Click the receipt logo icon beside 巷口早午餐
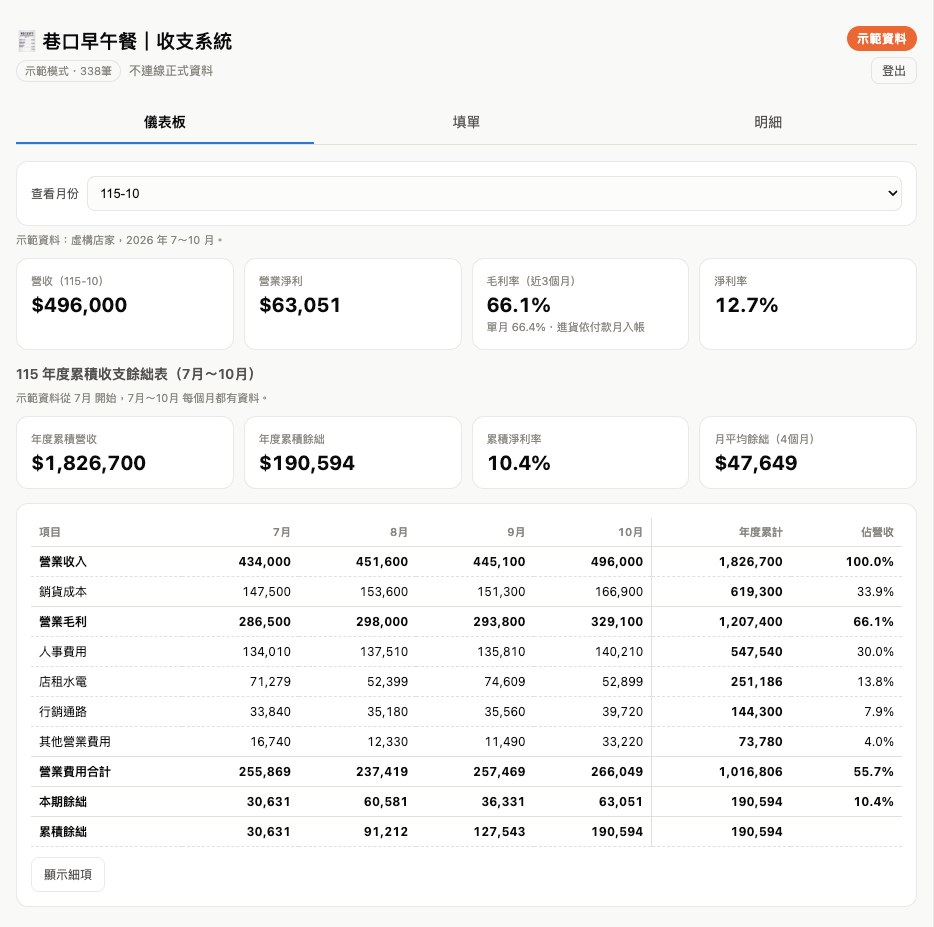The width and height of the screenshot is (934, 927). (x=27, y=41)
